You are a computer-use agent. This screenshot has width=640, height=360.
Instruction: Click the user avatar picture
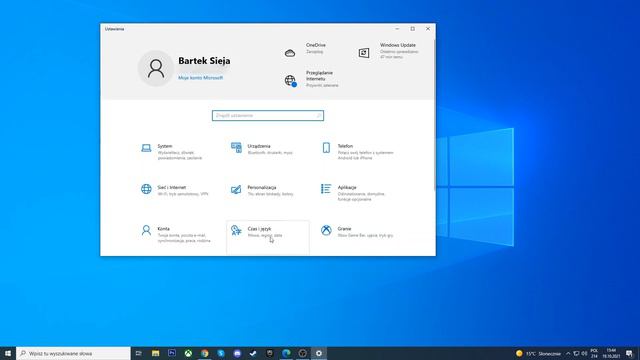156,69
